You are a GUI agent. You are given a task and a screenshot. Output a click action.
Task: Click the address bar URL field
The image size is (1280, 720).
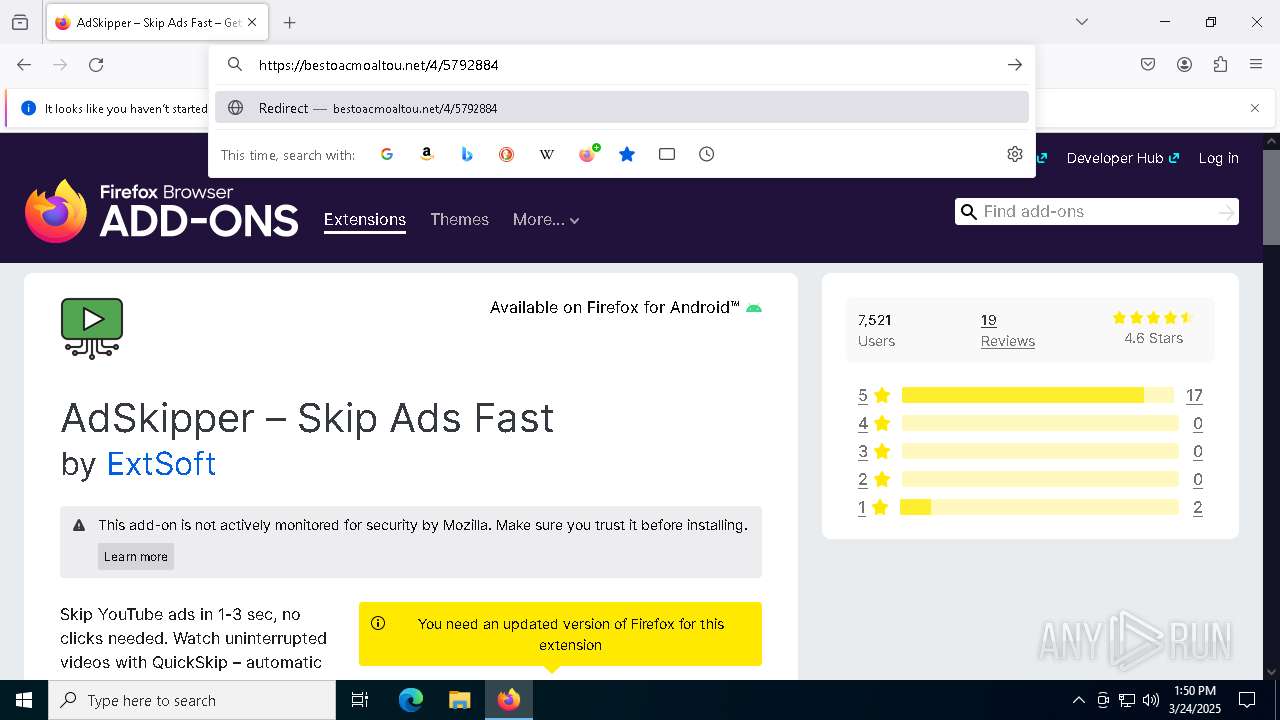point(620,65)
